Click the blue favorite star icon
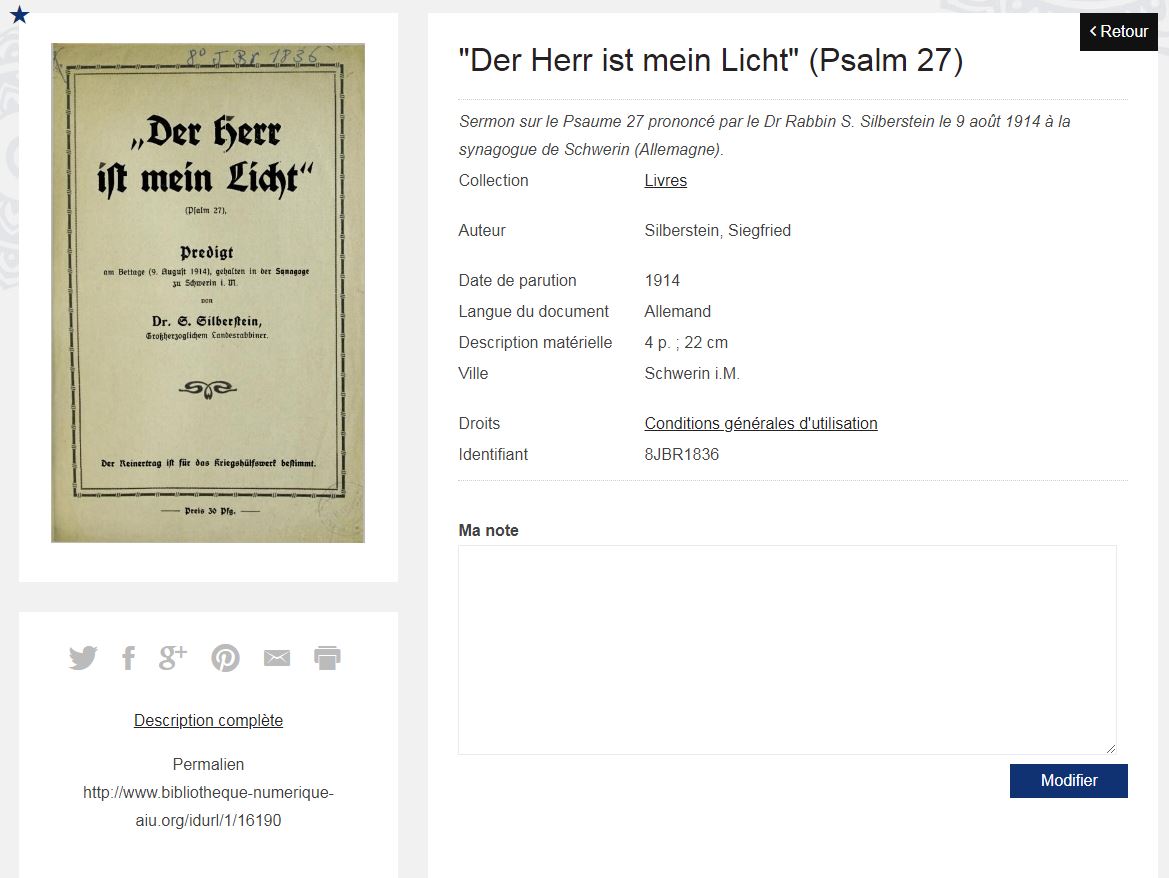The image size is (1169, 878). click(x=19, y=14)
